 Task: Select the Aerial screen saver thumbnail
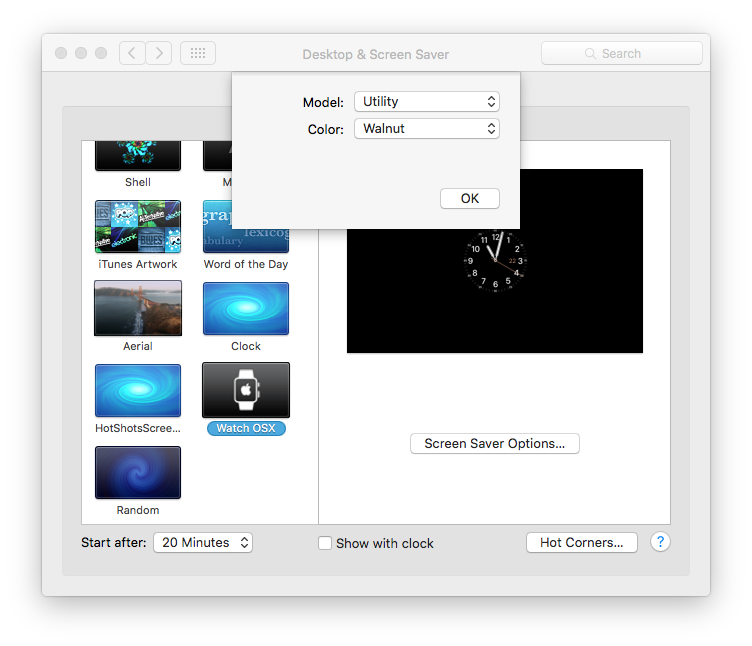tap(138, 308)
